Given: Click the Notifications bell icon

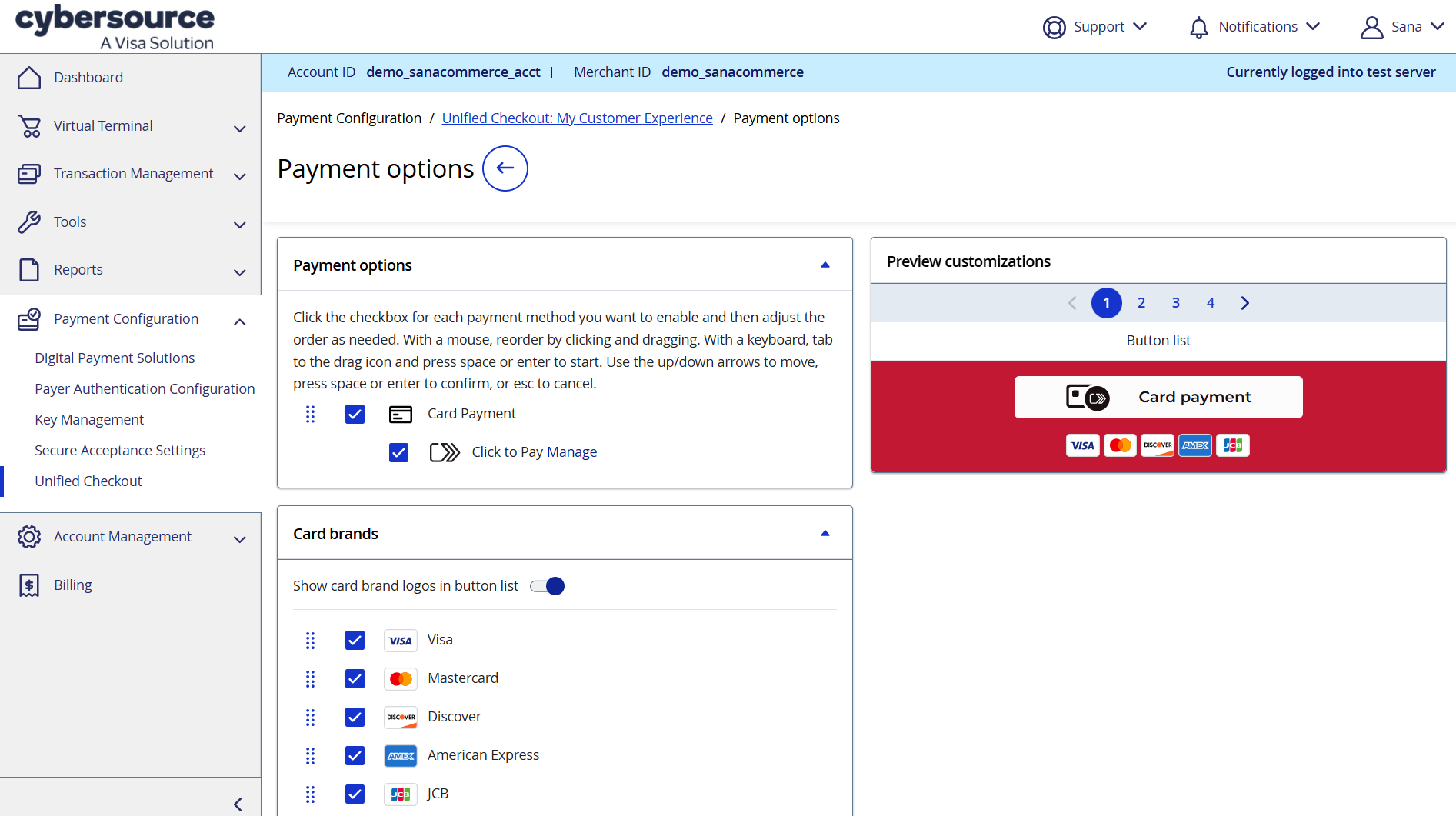Looking at the screenshot, I should [x=1198, y=28].
